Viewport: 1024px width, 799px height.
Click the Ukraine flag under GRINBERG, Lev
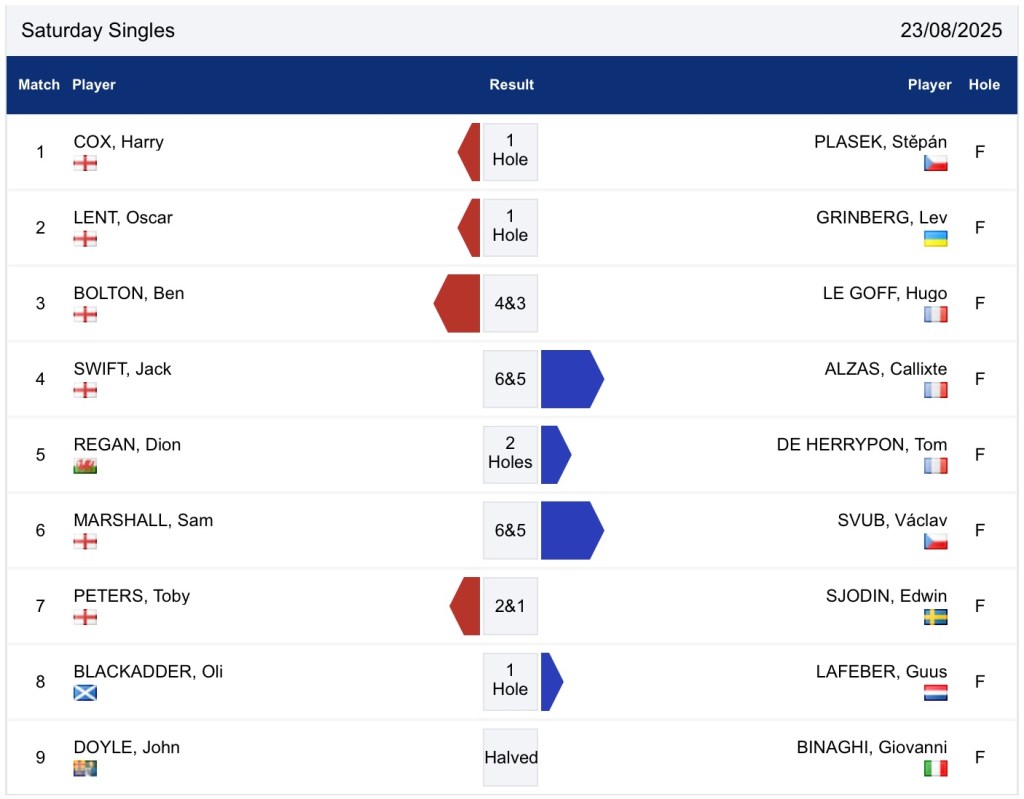(935, 239)
